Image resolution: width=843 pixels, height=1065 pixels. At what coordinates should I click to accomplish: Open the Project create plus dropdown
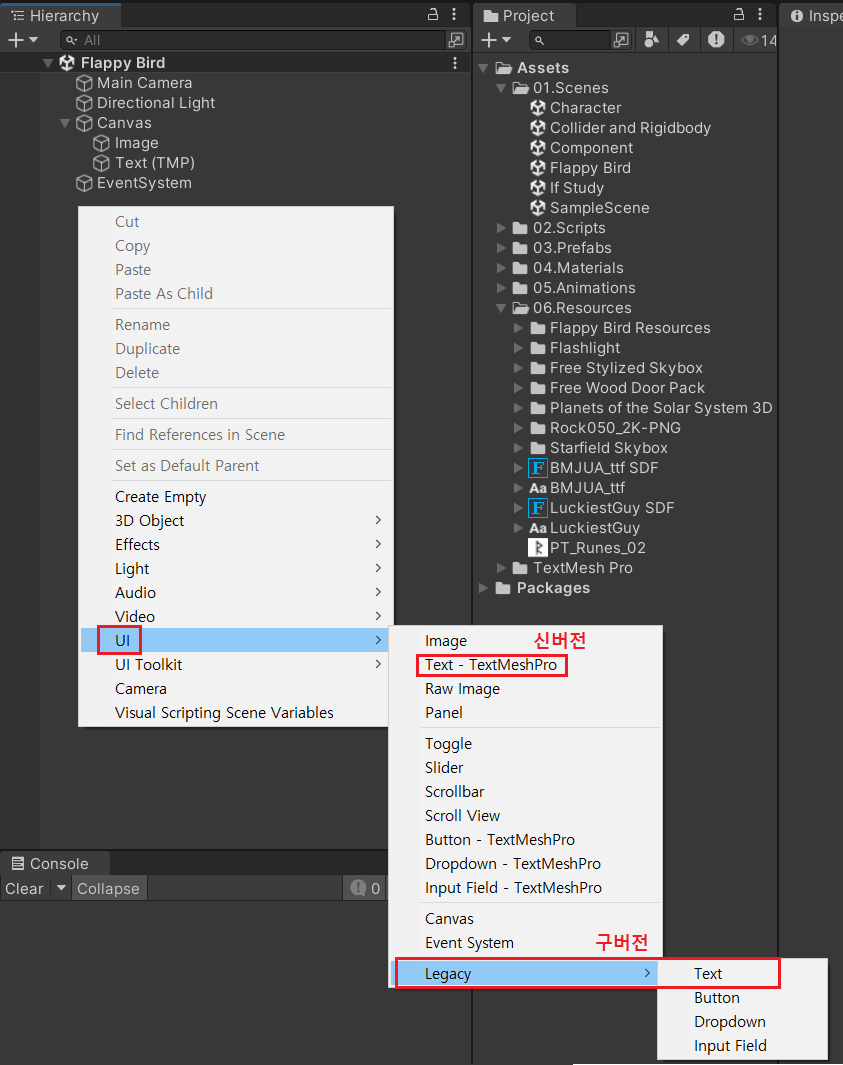pos(496,40)
